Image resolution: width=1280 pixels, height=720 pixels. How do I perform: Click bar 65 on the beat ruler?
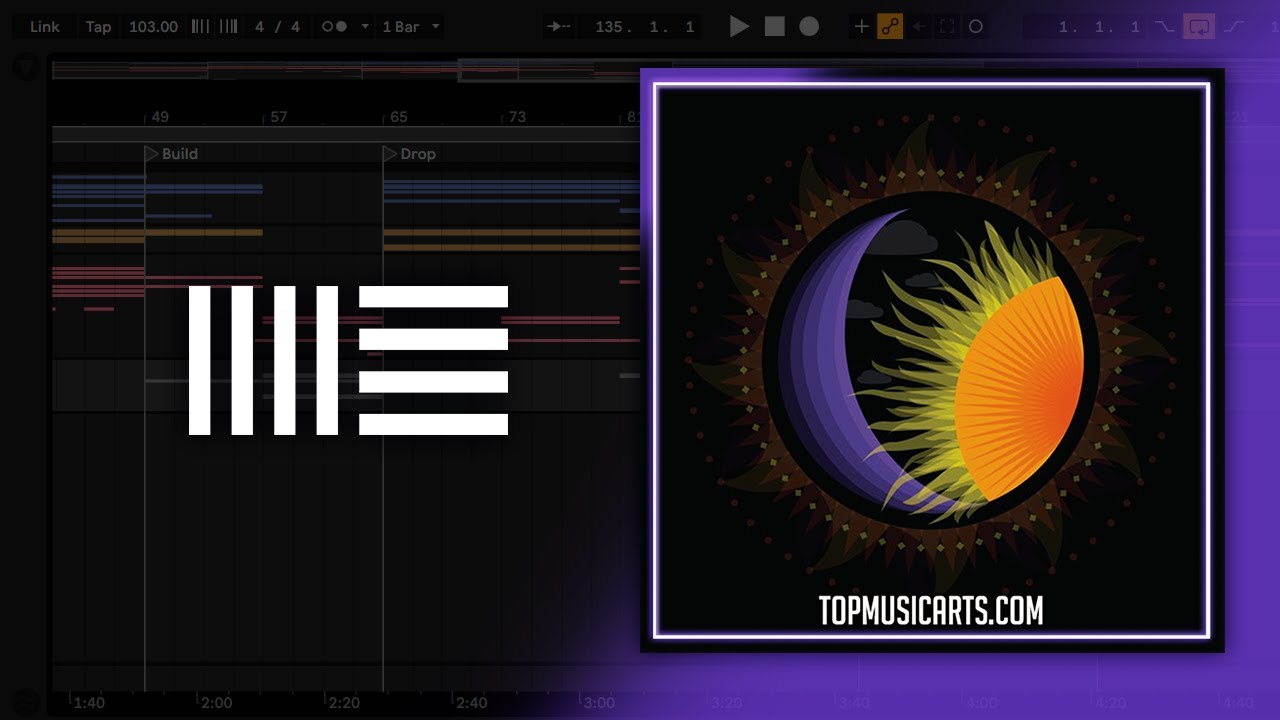[x=398, y=117]
